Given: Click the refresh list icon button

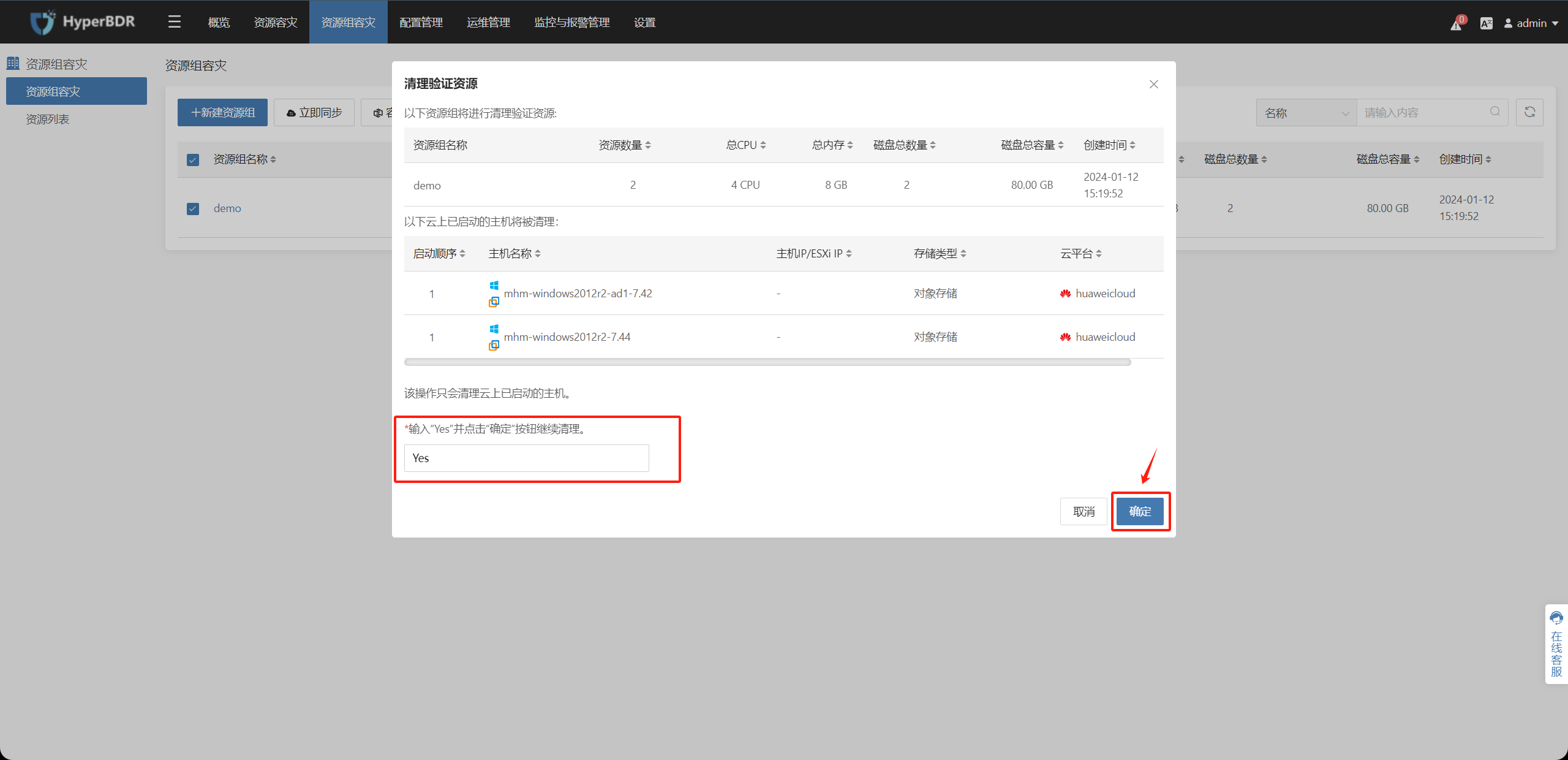Looking at the screenshot, I should point(1529,112).
